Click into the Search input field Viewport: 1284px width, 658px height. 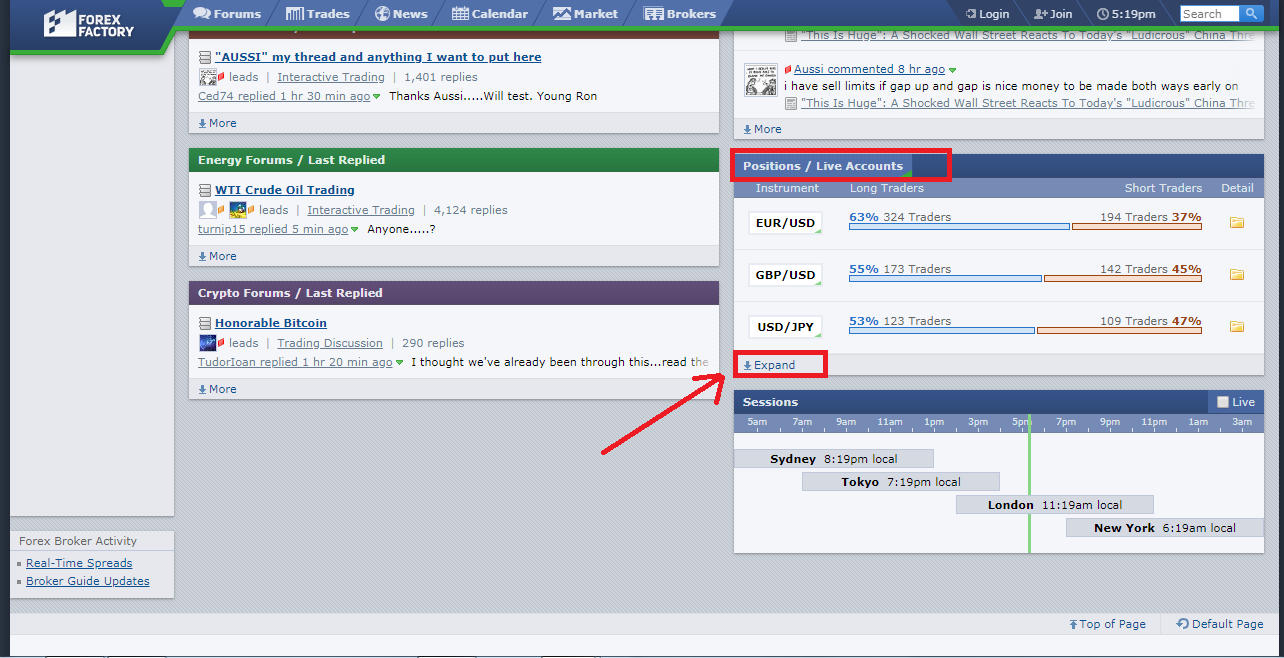coord(1209,14)
